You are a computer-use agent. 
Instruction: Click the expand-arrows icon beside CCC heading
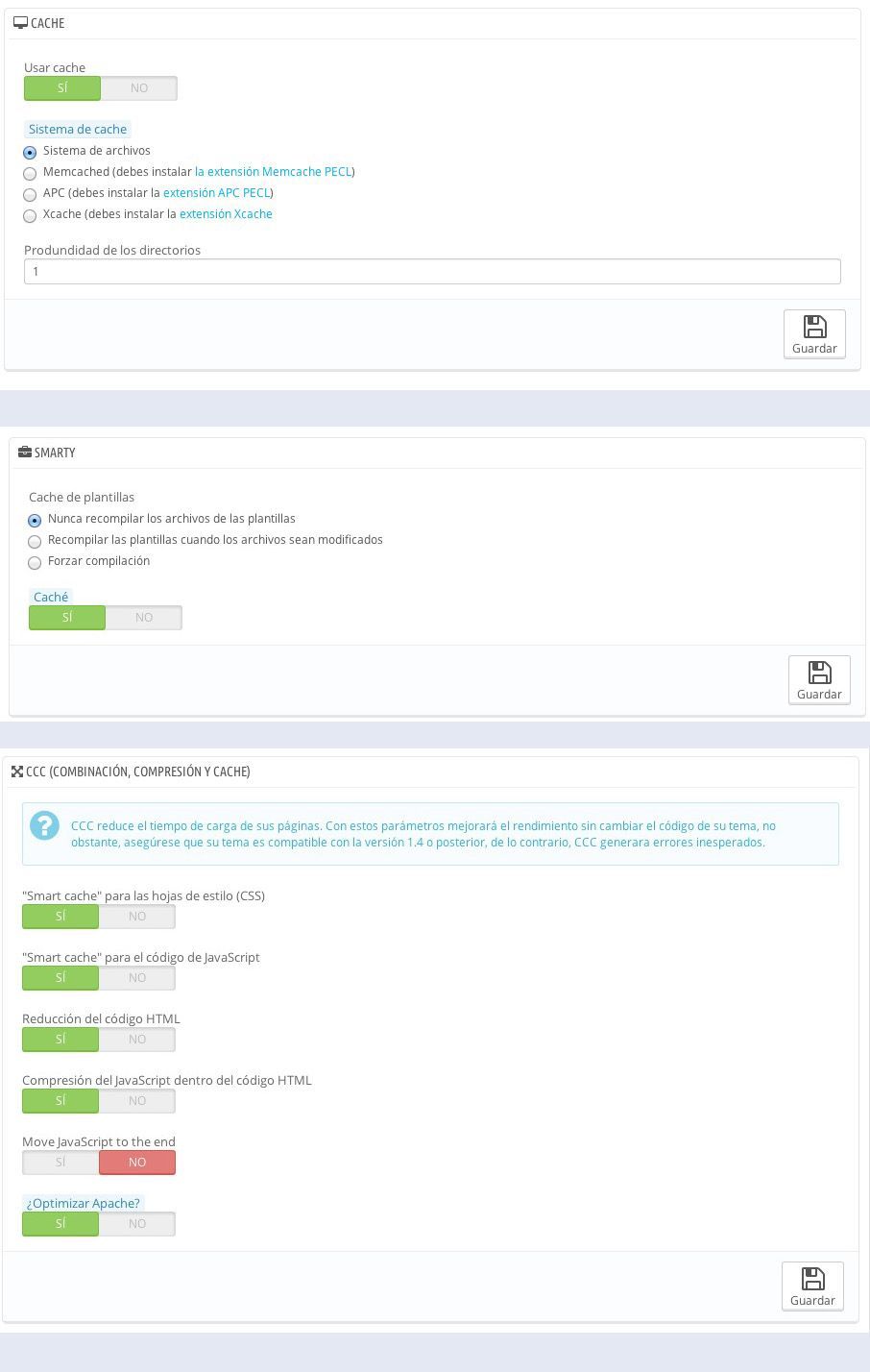tap(16, 772)
